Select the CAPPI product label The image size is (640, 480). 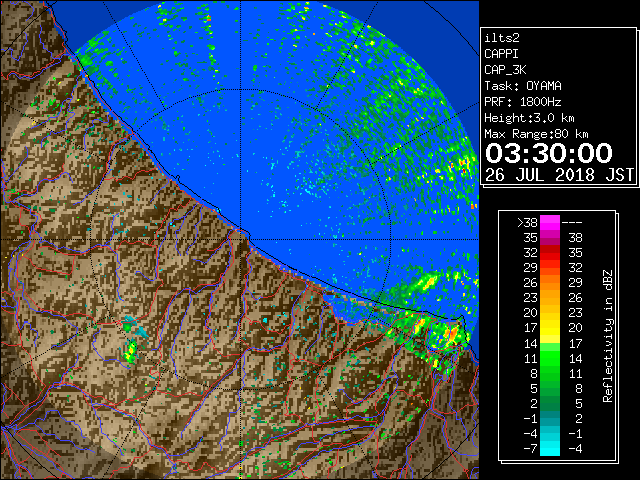point(501,54)
